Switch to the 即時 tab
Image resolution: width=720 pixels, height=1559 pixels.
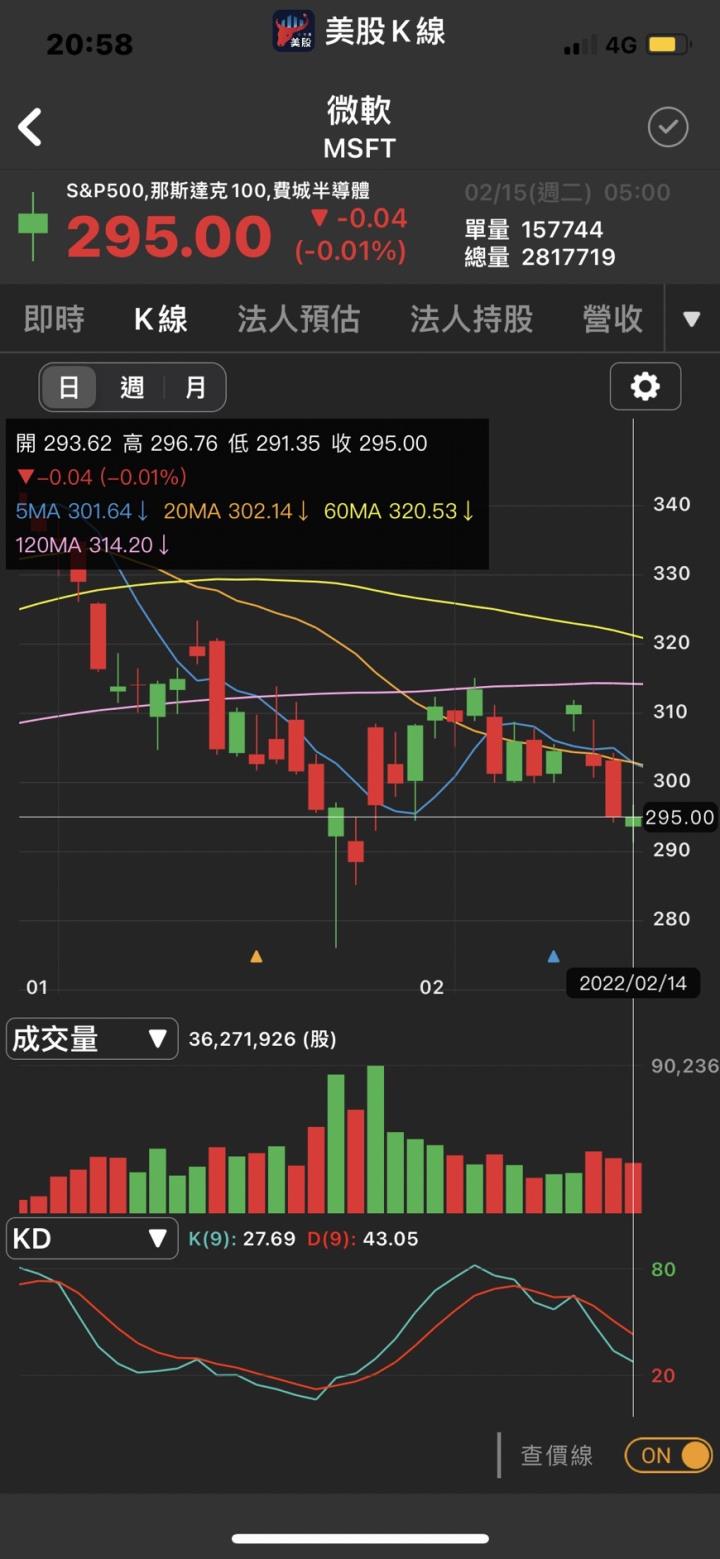point(54,319)
